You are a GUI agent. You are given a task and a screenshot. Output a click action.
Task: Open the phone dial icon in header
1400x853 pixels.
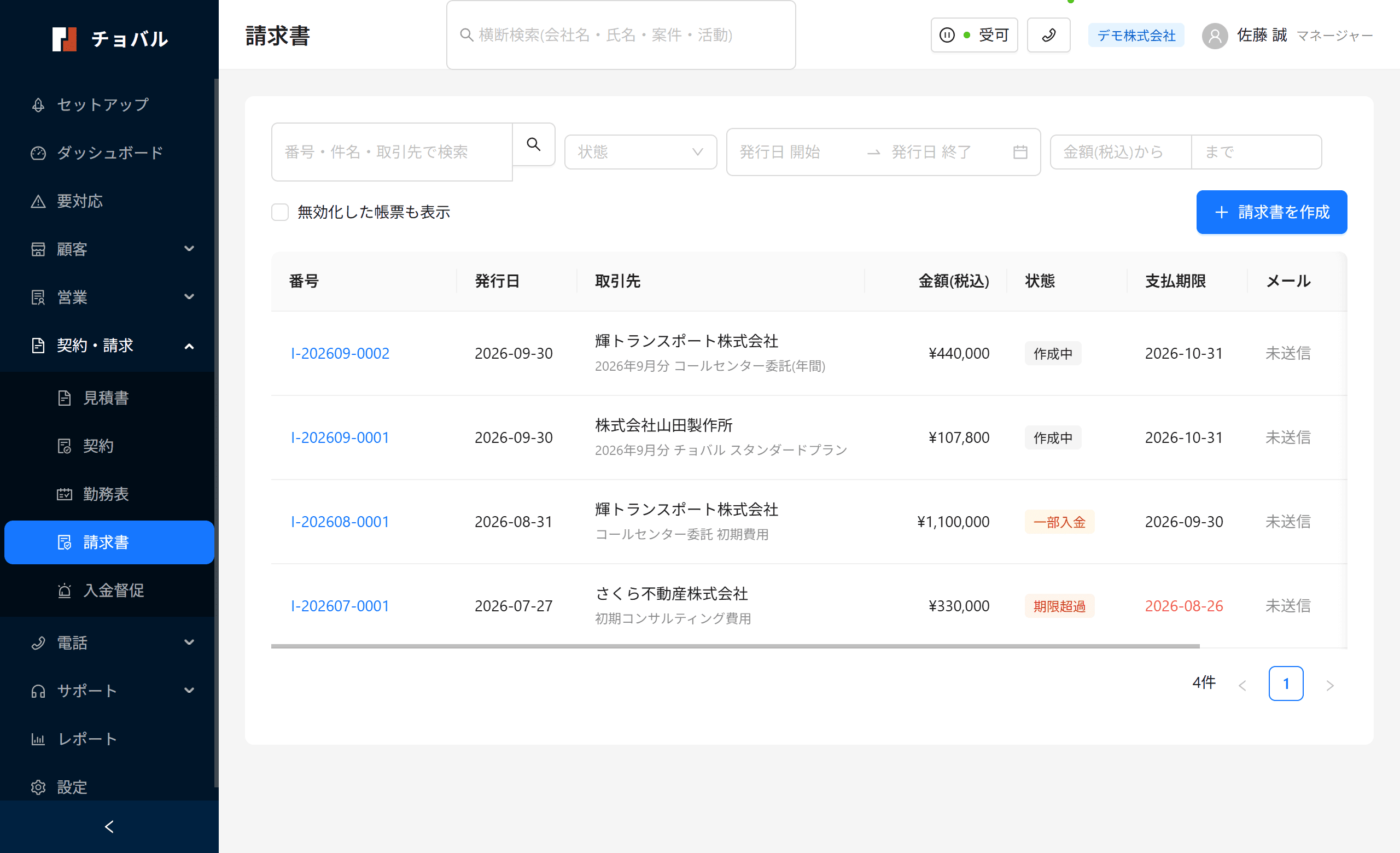click(x=1048, y=35)
